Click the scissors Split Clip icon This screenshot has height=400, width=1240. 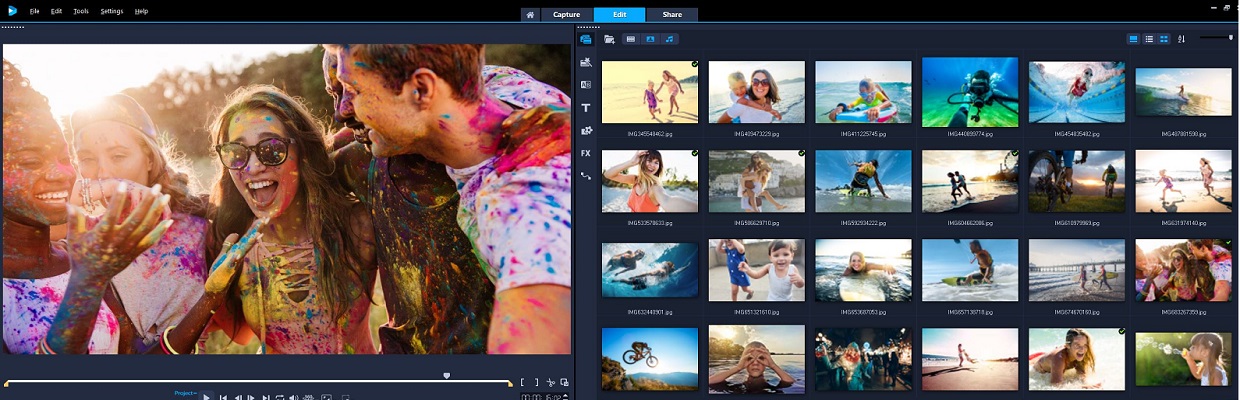tap(551, 382)
